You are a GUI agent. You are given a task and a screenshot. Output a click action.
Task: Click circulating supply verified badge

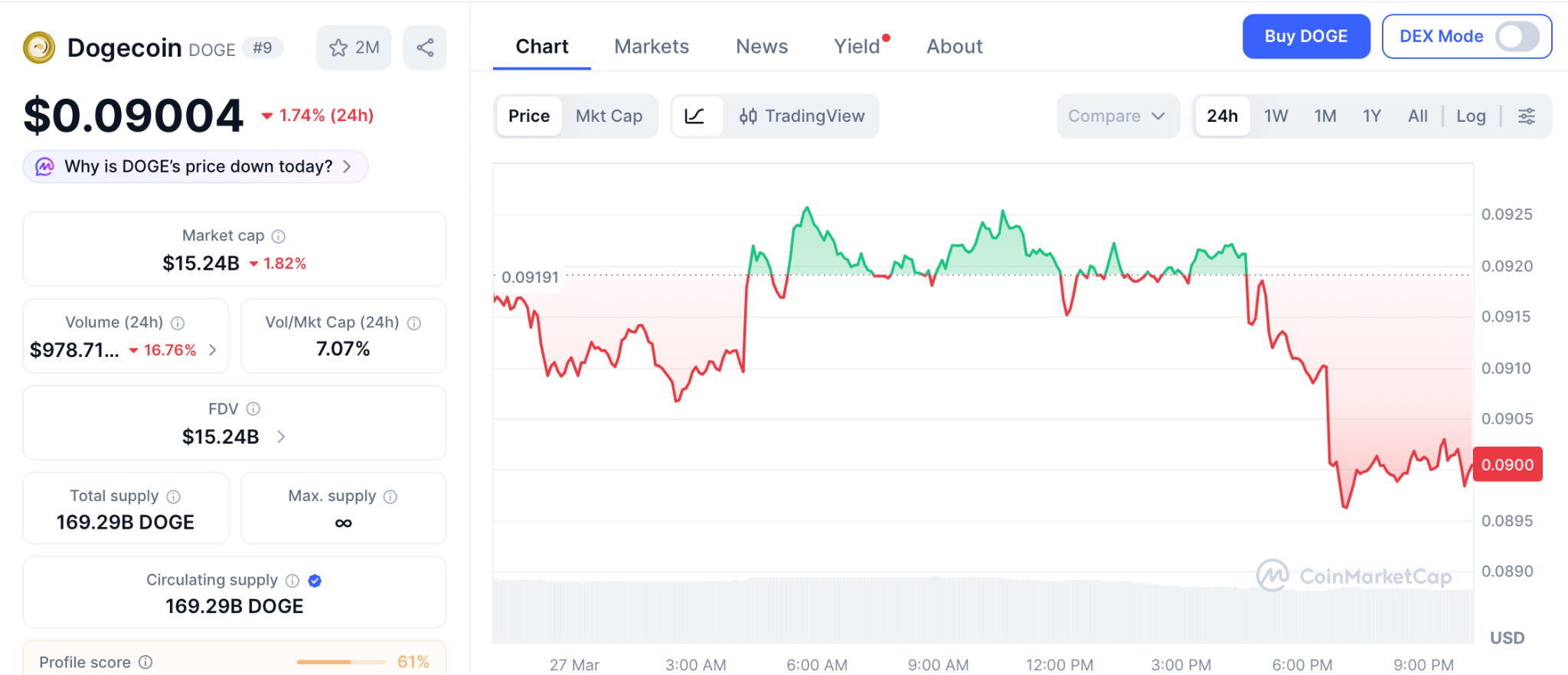click(x=315, y=581)
